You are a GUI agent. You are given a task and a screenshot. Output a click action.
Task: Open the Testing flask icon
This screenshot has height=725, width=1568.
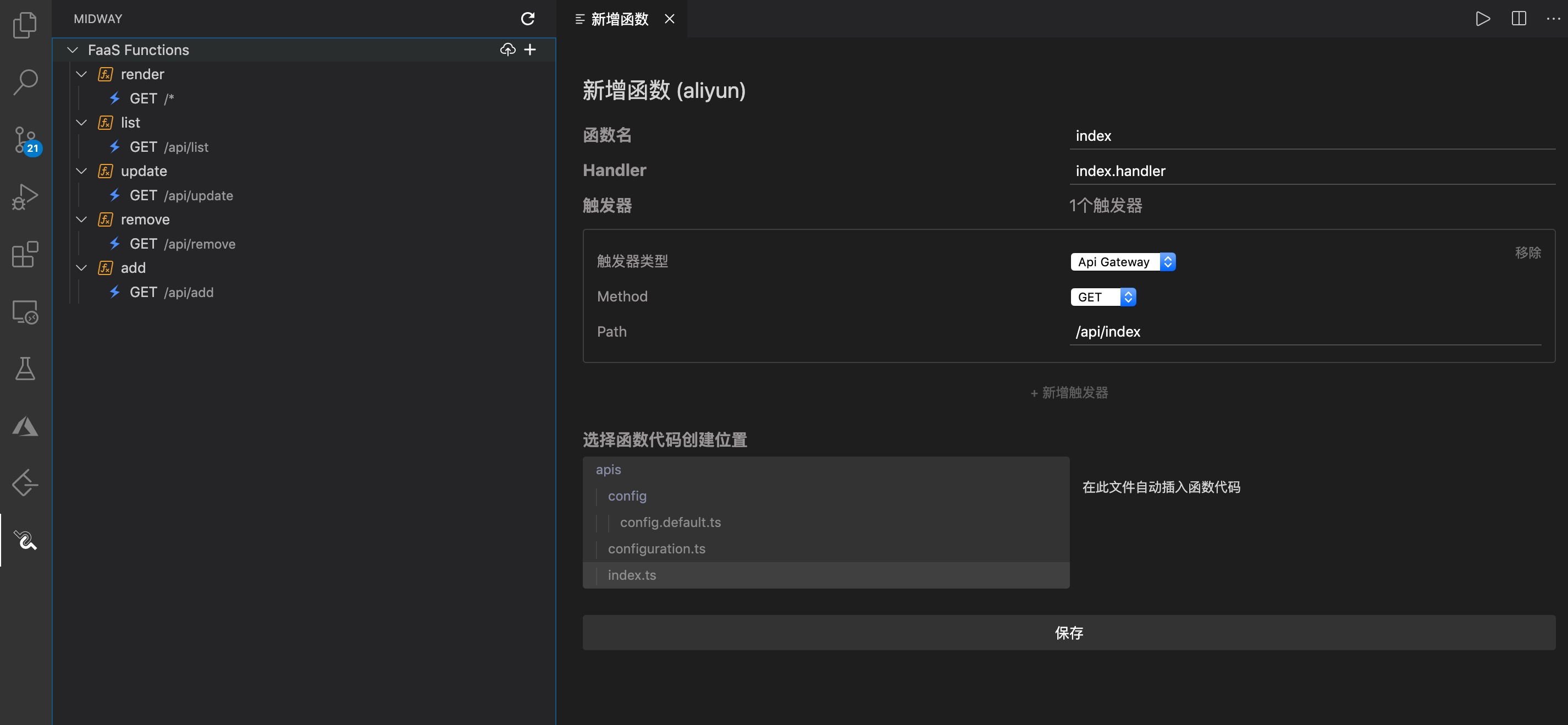click(x=25, y=369)
